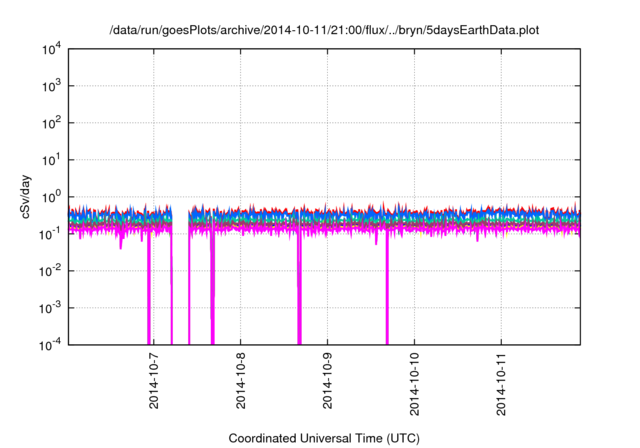Click the 10^-4 y-axis tick label
Image resolution: width=640 pixels, height=448 pixels.
coord(50,345)
